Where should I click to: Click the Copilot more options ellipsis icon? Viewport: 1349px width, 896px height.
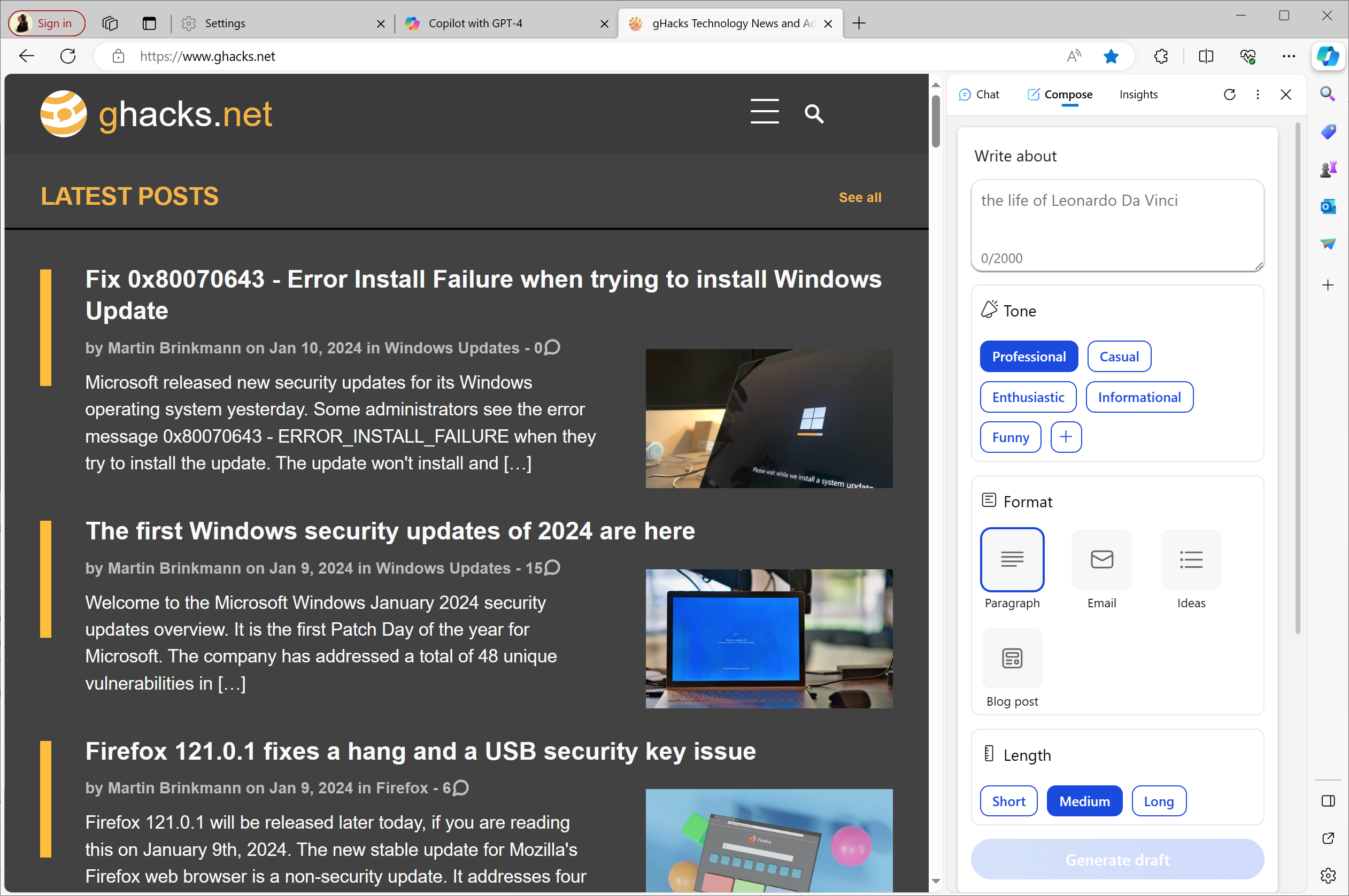[x=1257, y=94]
